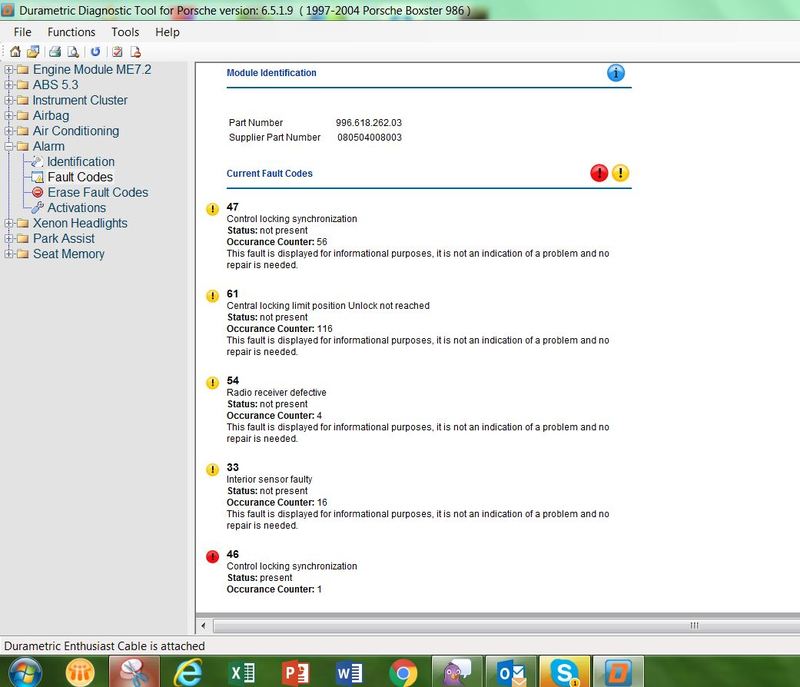The height and width of the screenshot is (687, 800).
Task: Select Fault Codes under Alarm
Action: point(80,177)
